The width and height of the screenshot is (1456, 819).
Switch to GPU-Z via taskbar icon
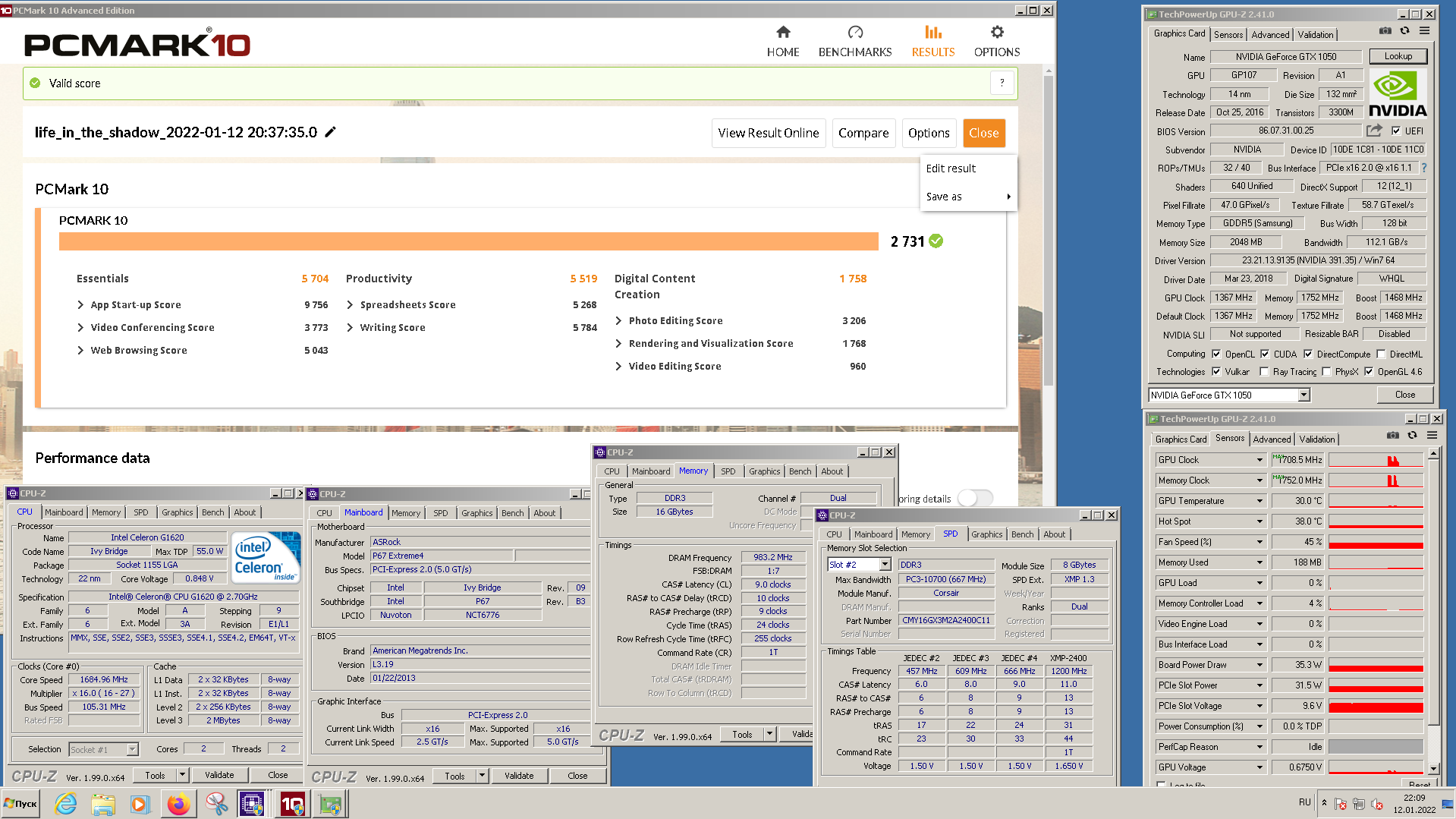330,803
